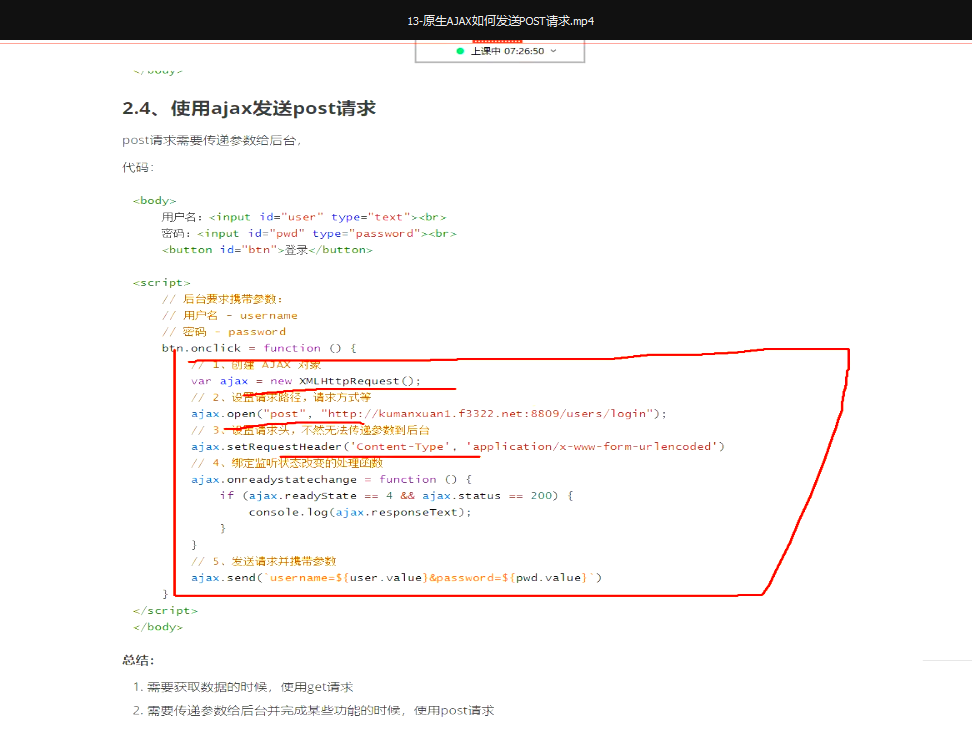Click the var ajax = new XMLHttpRequest() line

(306, 381)
